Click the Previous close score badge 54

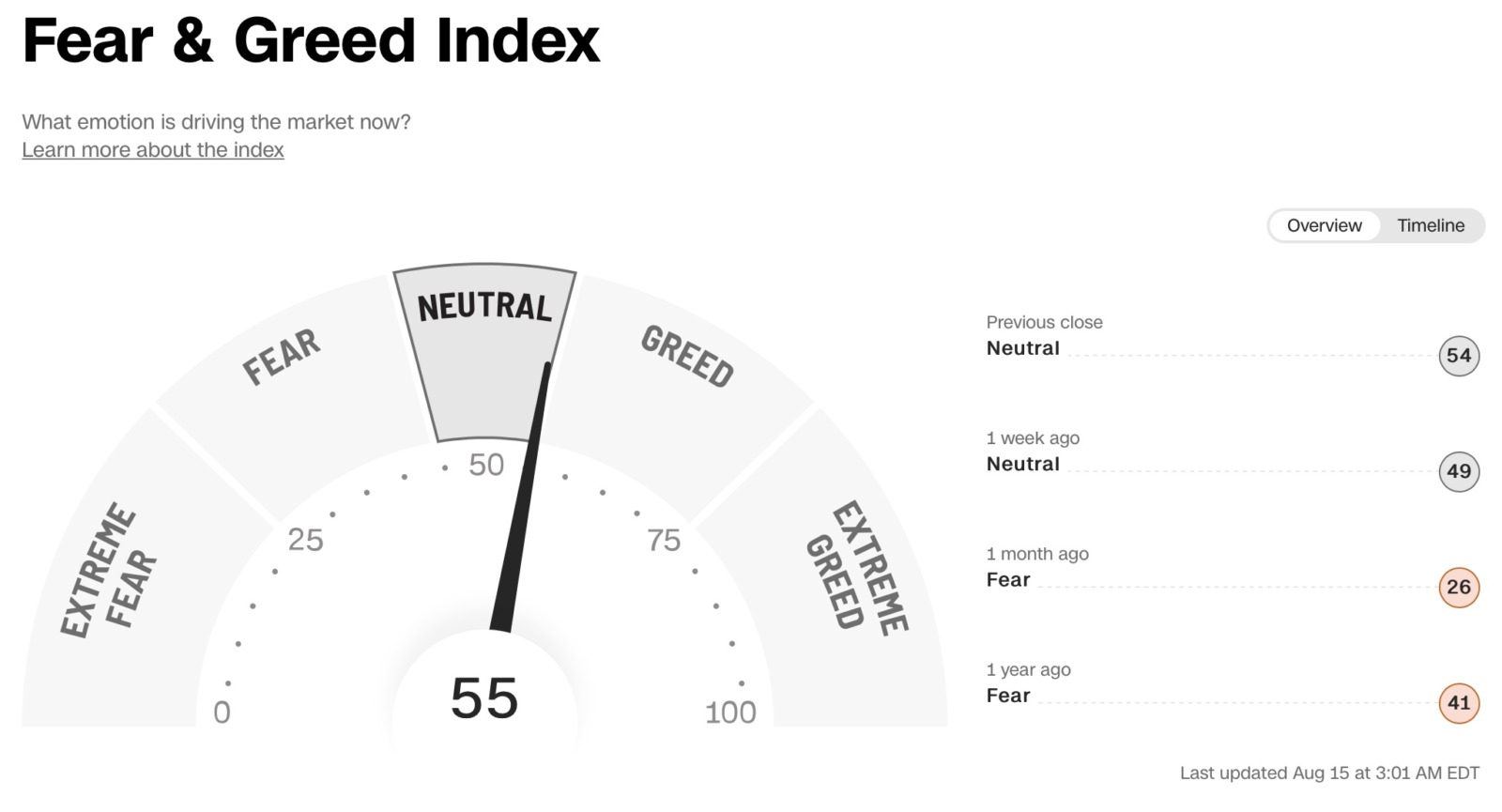1458,356
